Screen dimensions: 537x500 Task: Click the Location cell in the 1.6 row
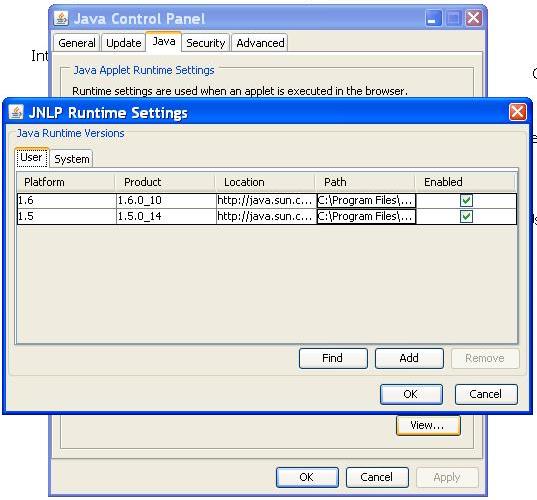tap(266, 200)
